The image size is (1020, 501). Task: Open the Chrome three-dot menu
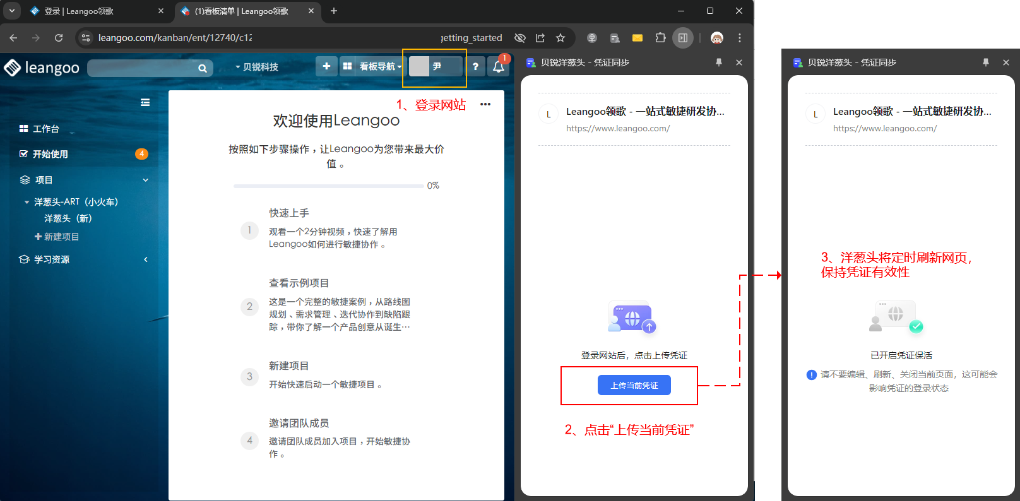740,38
